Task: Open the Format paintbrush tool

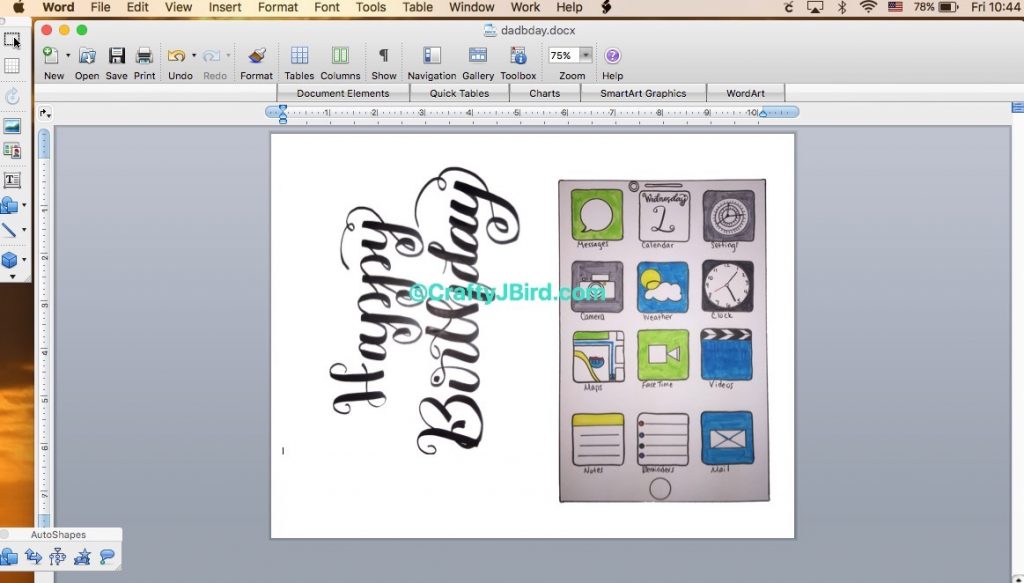Action: pyautogui.click(x=257, y=56)
